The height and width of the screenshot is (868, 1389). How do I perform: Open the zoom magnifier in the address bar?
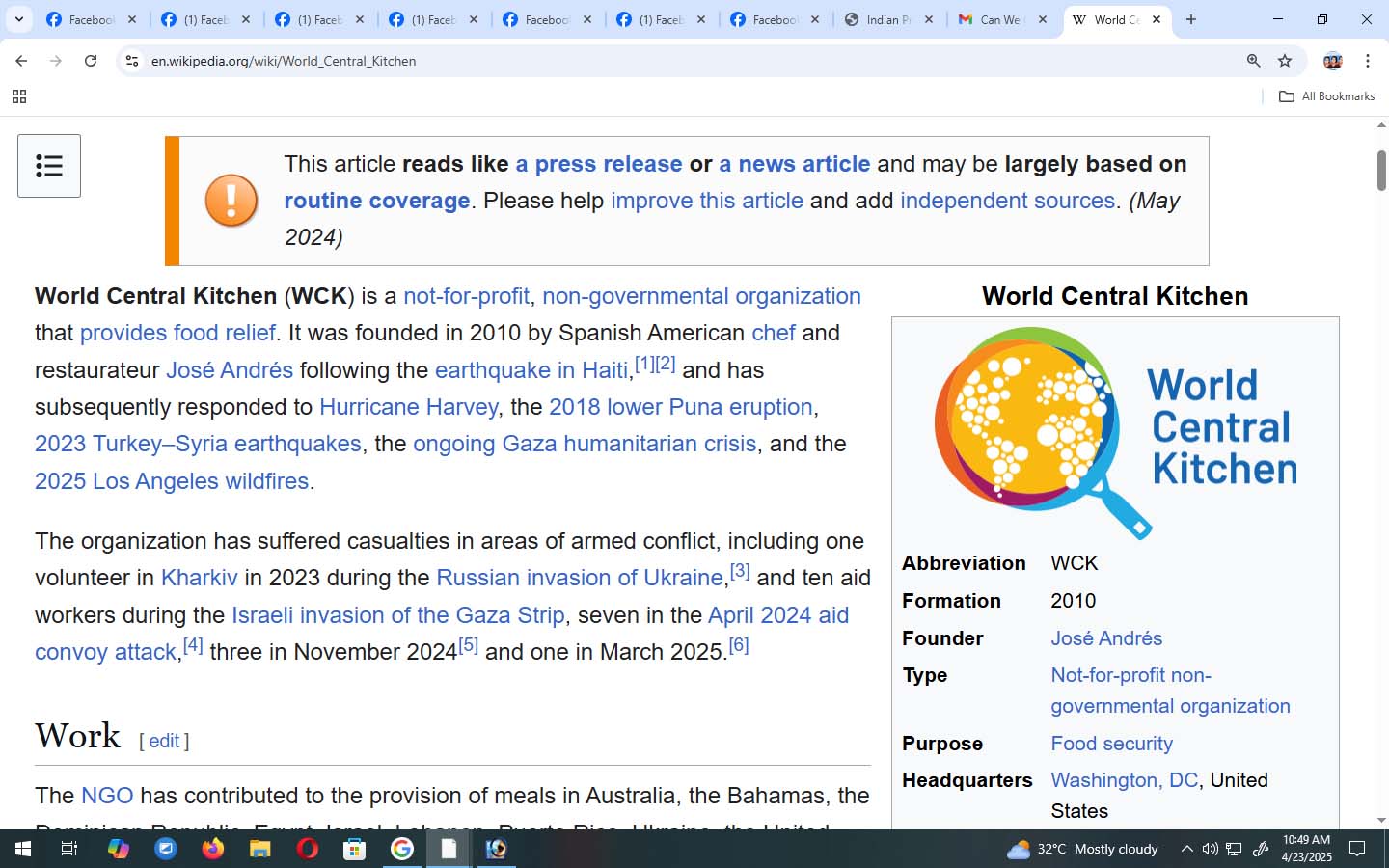(x=1253, y=61)
